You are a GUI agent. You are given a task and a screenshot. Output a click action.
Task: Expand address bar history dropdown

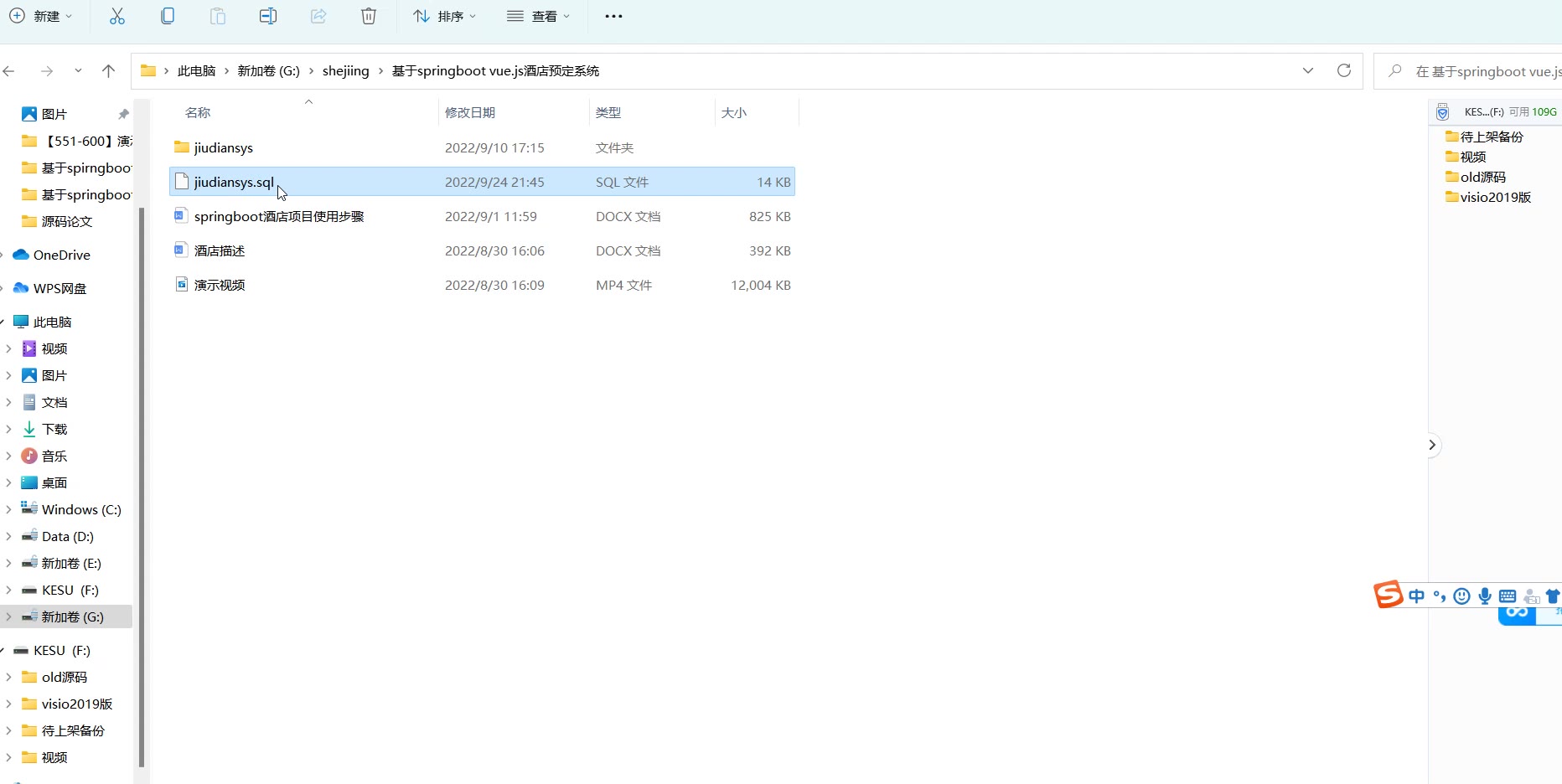[x=1308, y=71]
